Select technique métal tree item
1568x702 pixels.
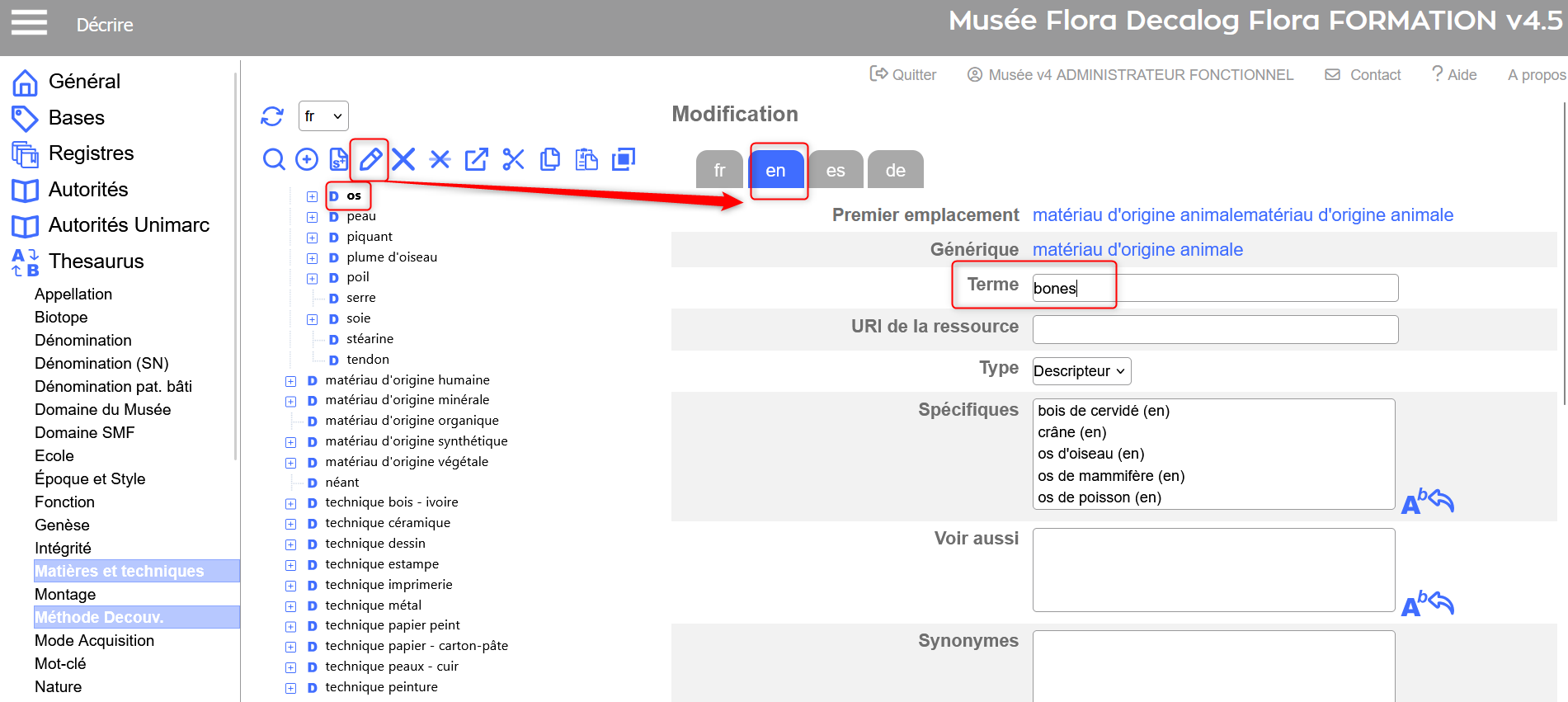click(374, 605)
